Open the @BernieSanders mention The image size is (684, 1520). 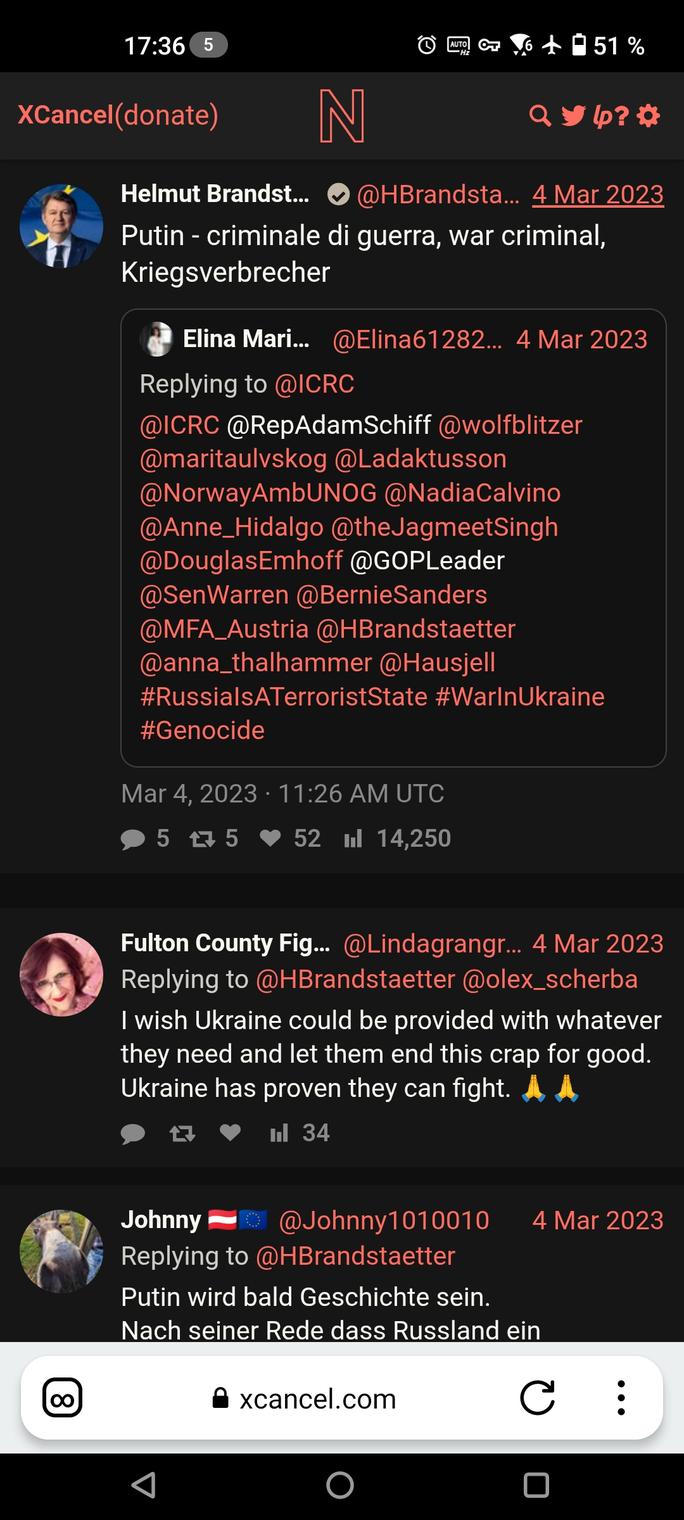[391, 594]
